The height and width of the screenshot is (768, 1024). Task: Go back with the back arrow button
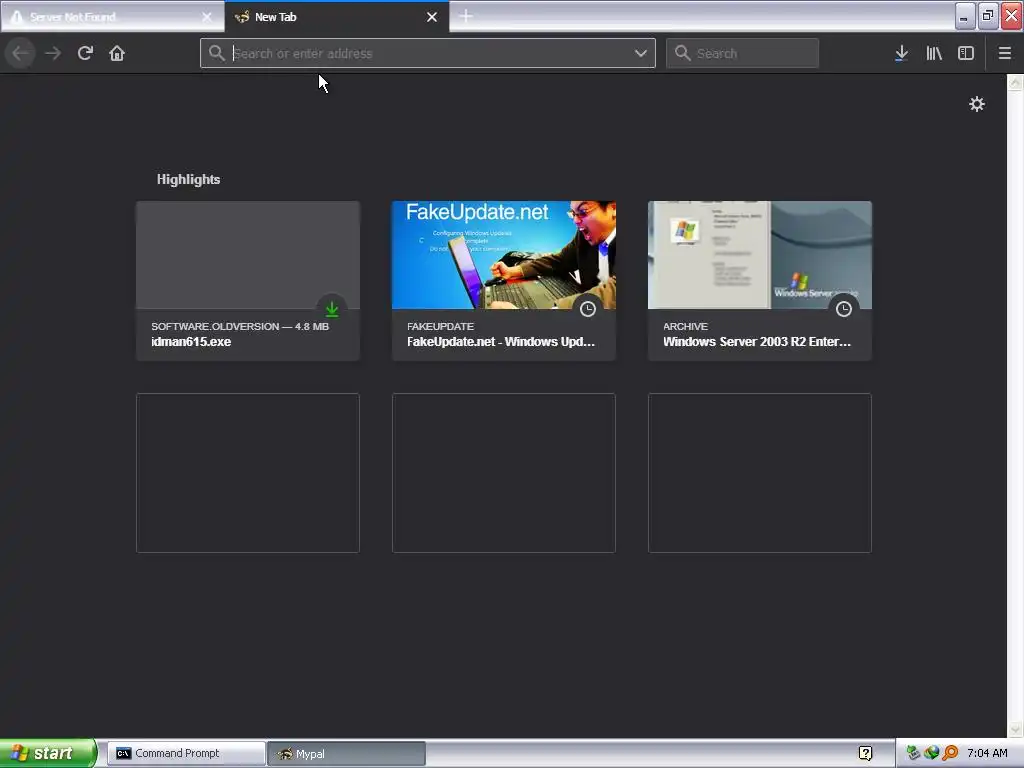pyautogui.click(x=20, y=53)
